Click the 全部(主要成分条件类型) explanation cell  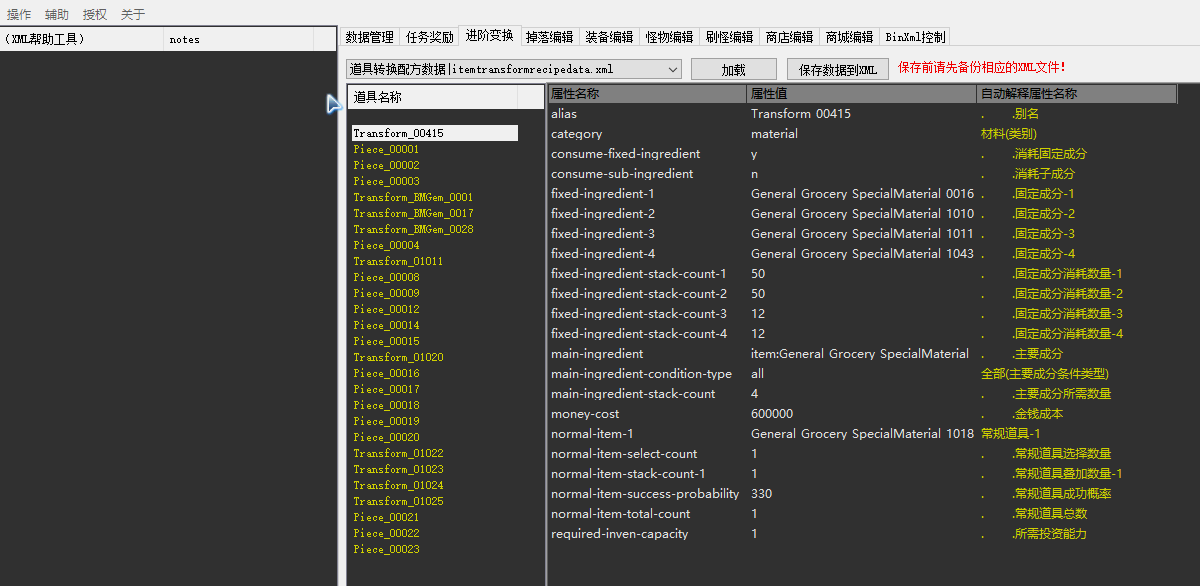(x=1044, y=374)
